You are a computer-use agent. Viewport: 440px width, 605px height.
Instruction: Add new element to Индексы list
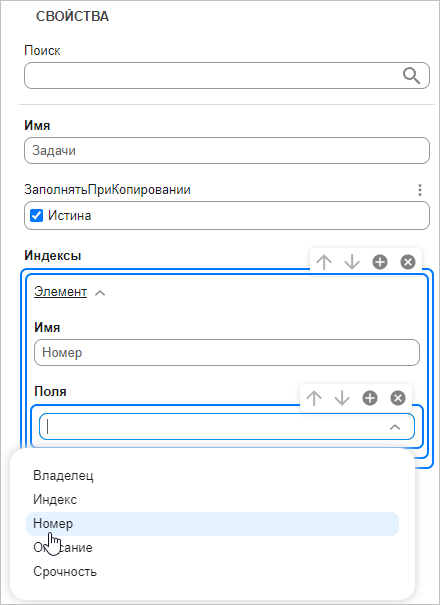[x=380, y=262]
